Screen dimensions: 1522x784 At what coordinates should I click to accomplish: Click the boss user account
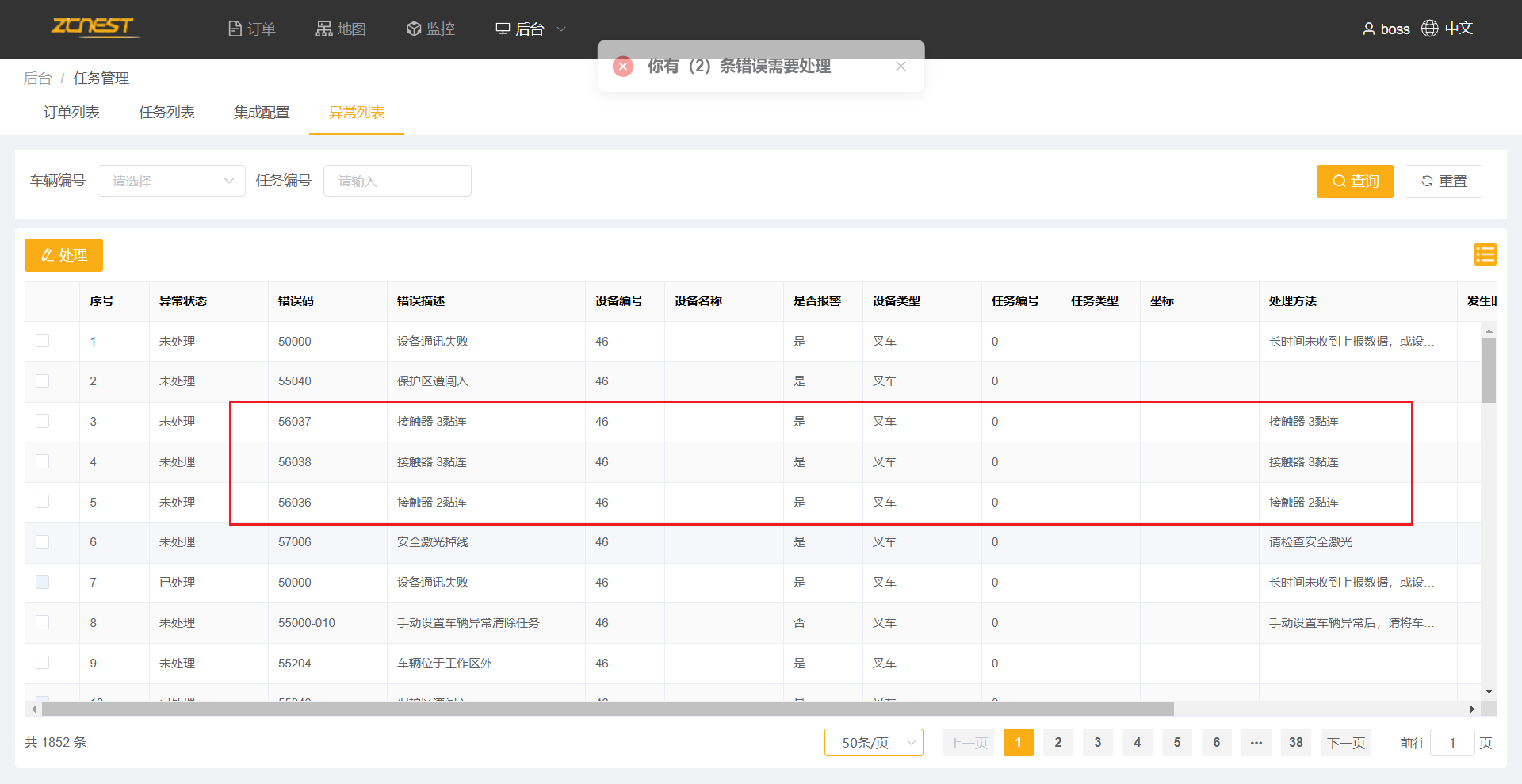point(1386,29)
